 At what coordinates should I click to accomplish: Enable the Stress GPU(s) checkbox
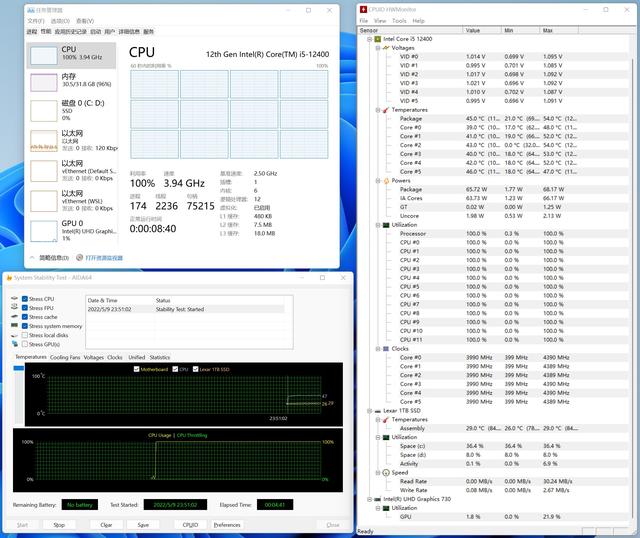tap(24, 344)
